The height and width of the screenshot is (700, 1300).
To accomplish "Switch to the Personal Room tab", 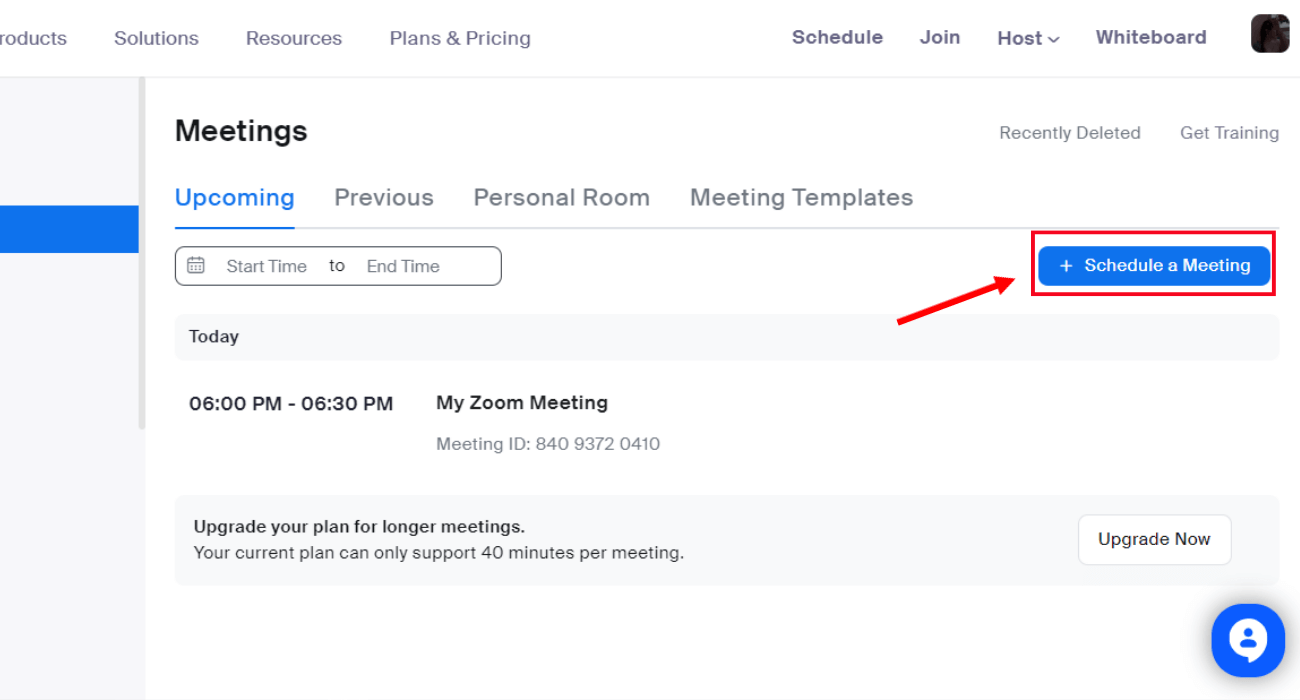I will click(x=562, y=198).
